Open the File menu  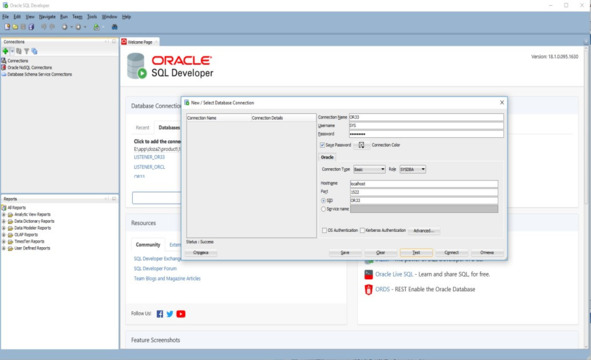coord(6,17)
